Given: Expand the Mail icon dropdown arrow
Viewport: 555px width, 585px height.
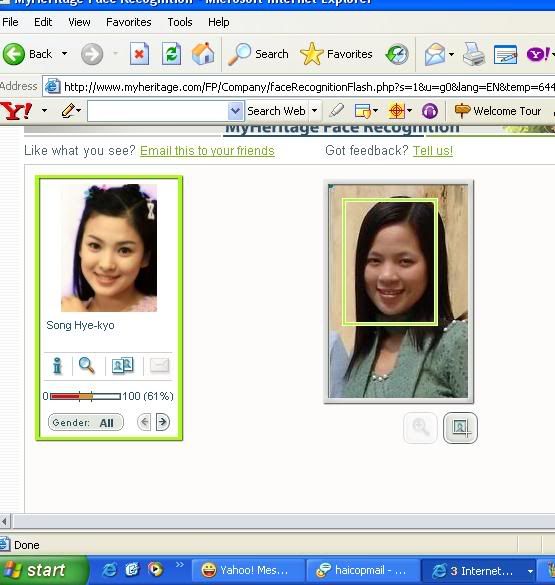Looking at the screenshot, I should click(451, 54).
